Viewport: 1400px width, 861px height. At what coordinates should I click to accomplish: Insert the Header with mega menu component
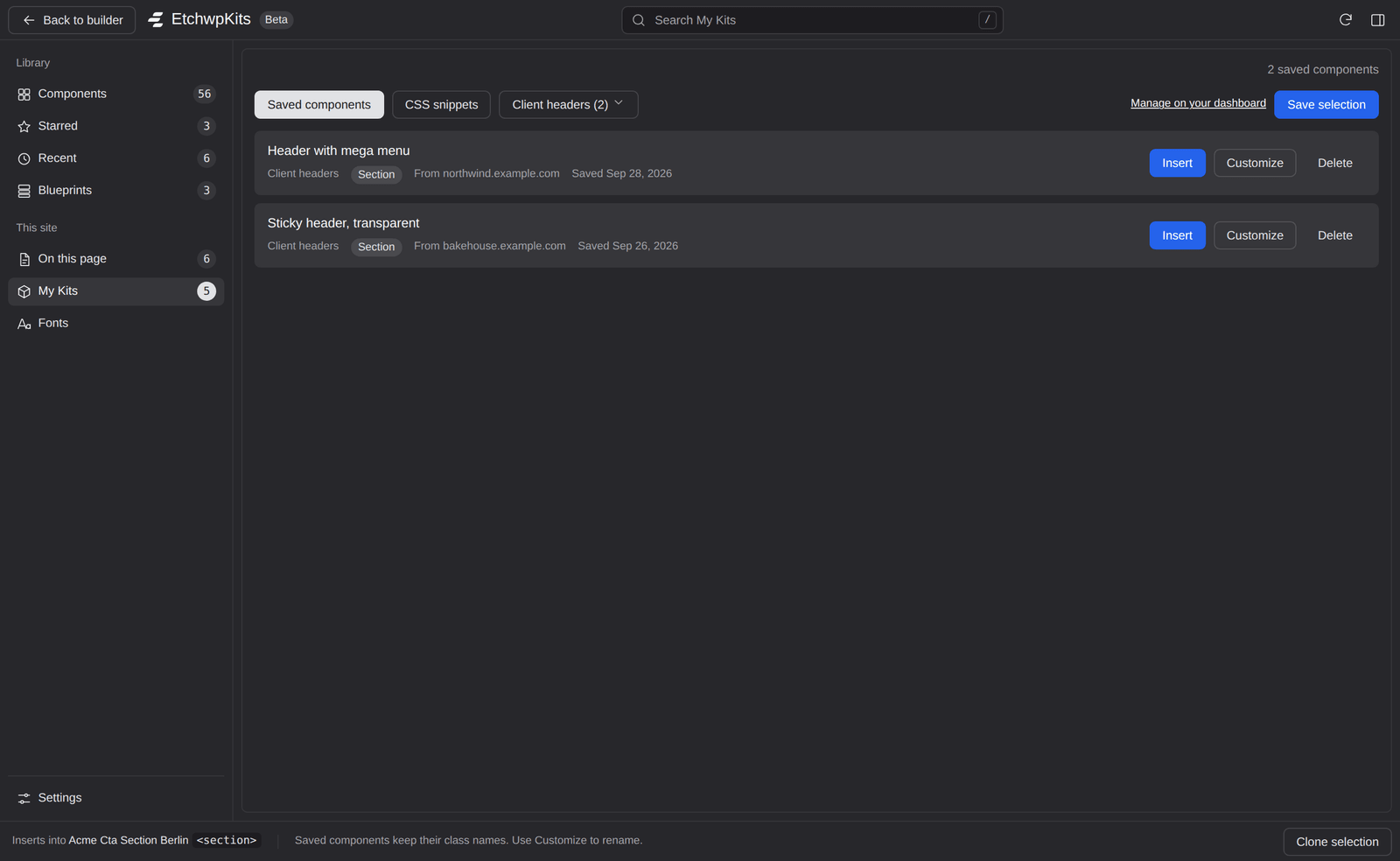click(1177, 163)
